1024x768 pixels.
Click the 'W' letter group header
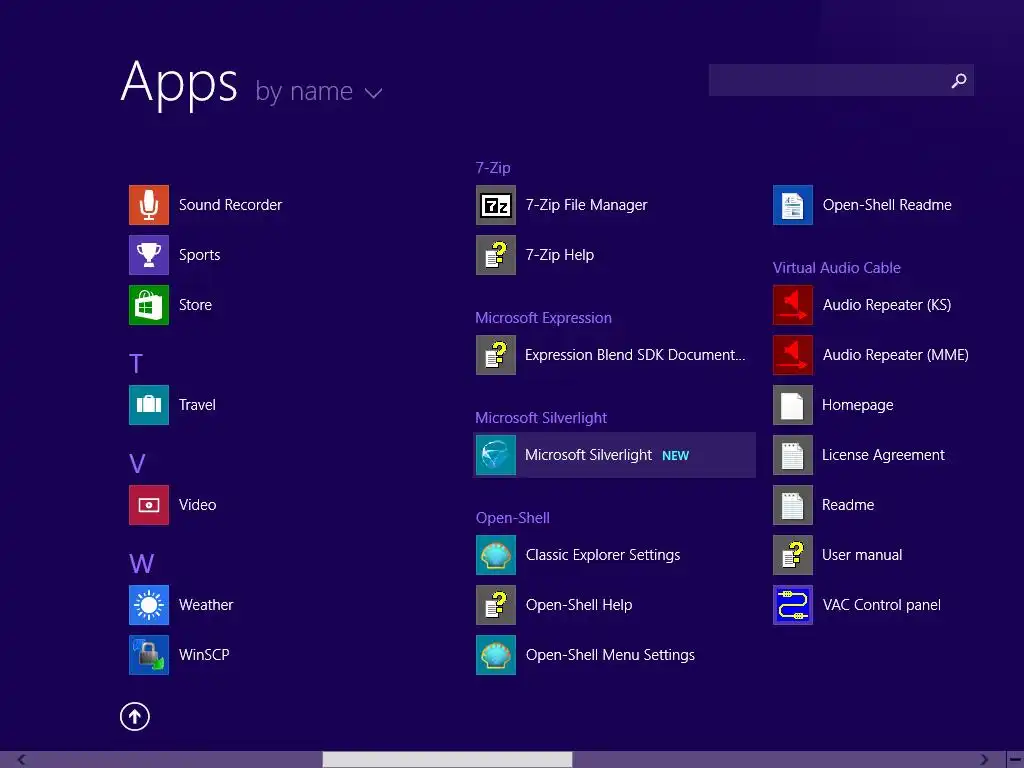142,564
